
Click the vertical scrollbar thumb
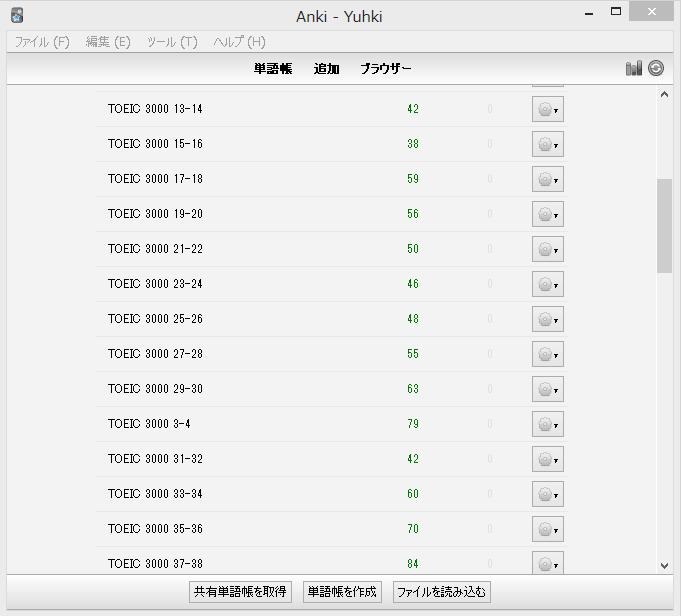click(x=664, y=225)
